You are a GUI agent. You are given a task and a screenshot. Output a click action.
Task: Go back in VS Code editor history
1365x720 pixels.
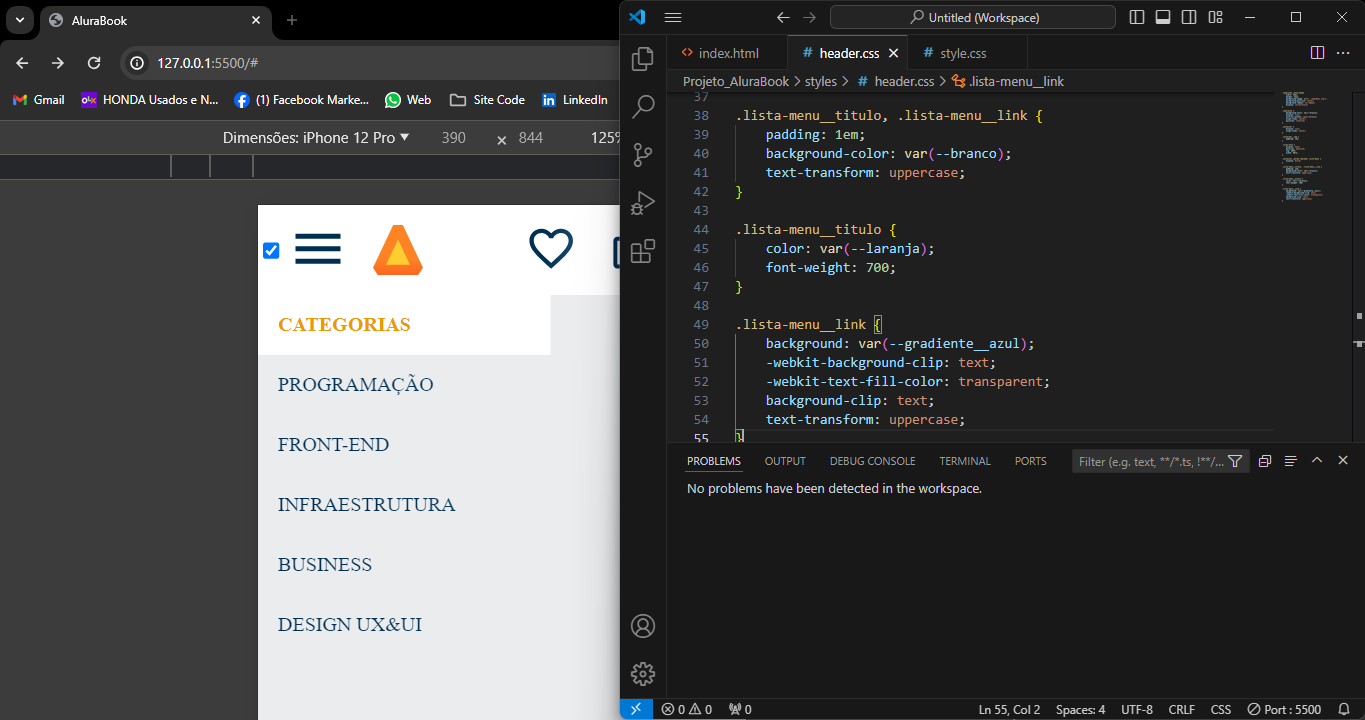pyautogui.click(x=783, y=17)
